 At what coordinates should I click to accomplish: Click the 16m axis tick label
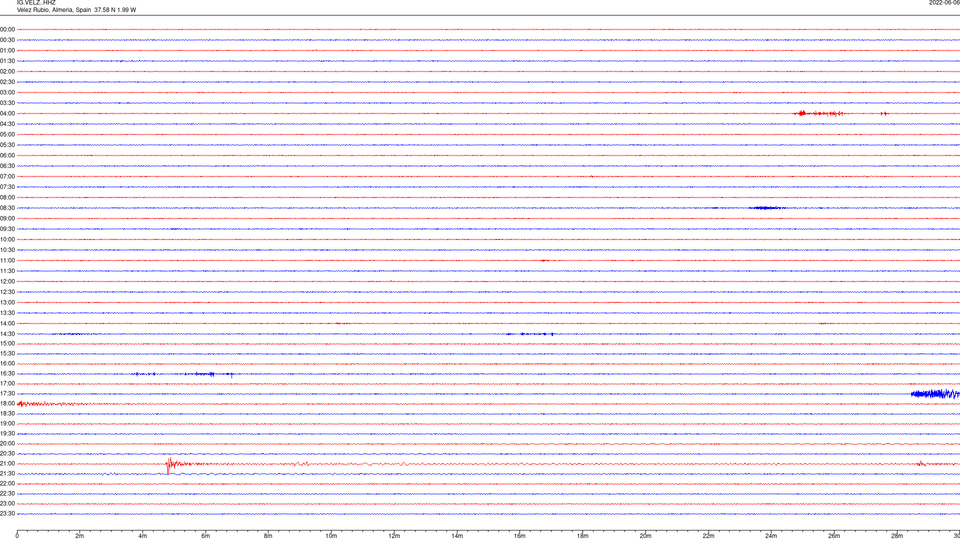tap(520, 536)
